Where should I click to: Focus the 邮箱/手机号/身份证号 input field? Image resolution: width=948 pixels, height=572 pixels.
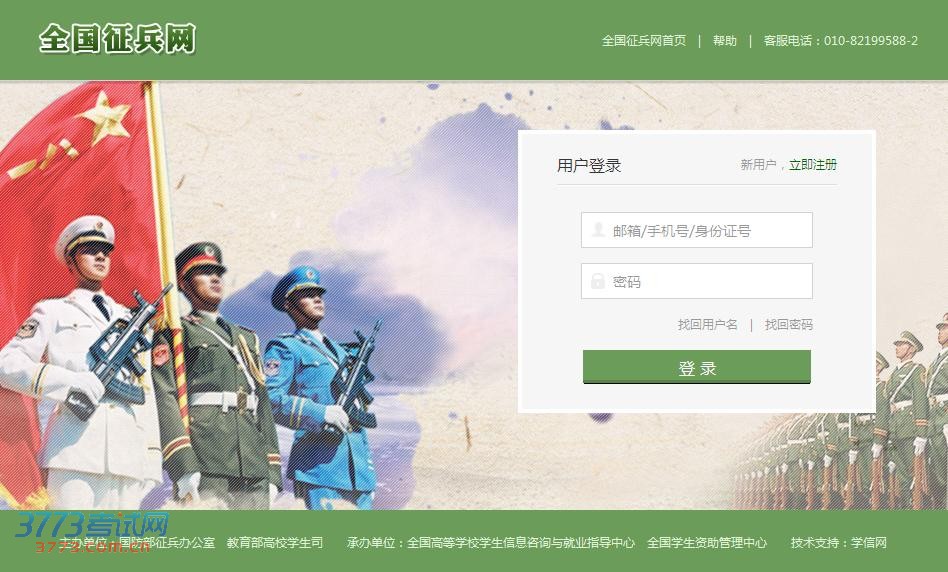[696, 230]
